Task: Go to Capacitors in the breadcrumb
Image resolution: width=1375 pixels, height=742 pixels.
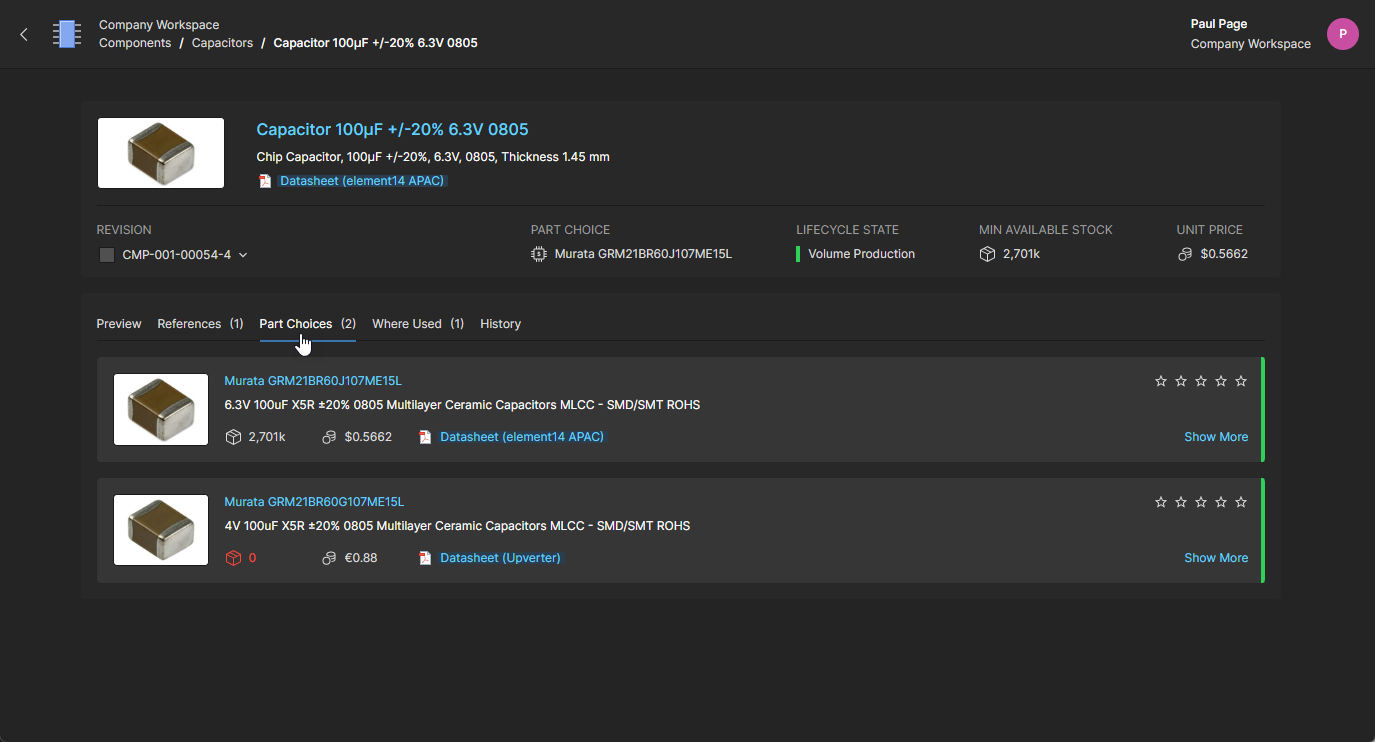Action: tap(222, 43)
